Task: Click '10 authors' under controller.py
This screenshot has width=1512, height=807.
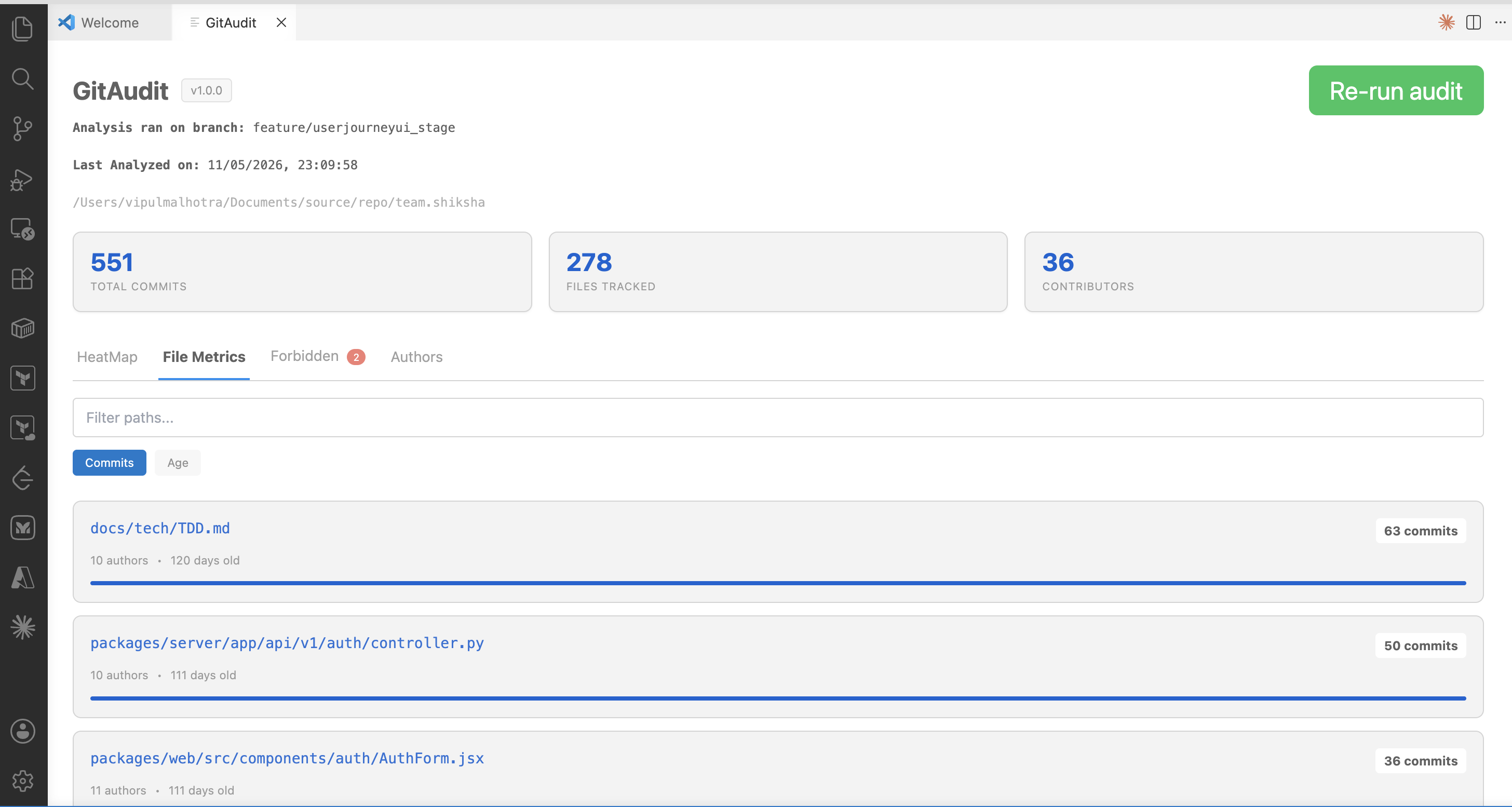Action: pos(119,676)
